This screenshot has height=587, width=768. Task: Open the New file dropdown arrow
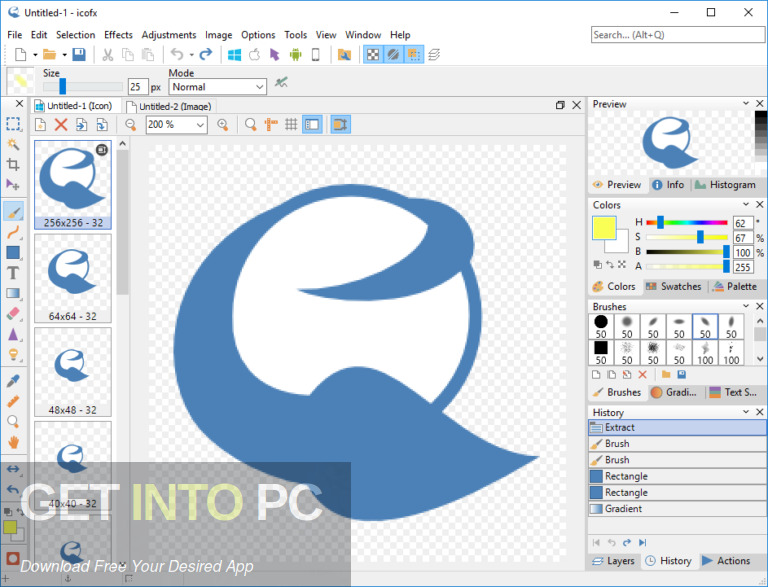(35, 55)
